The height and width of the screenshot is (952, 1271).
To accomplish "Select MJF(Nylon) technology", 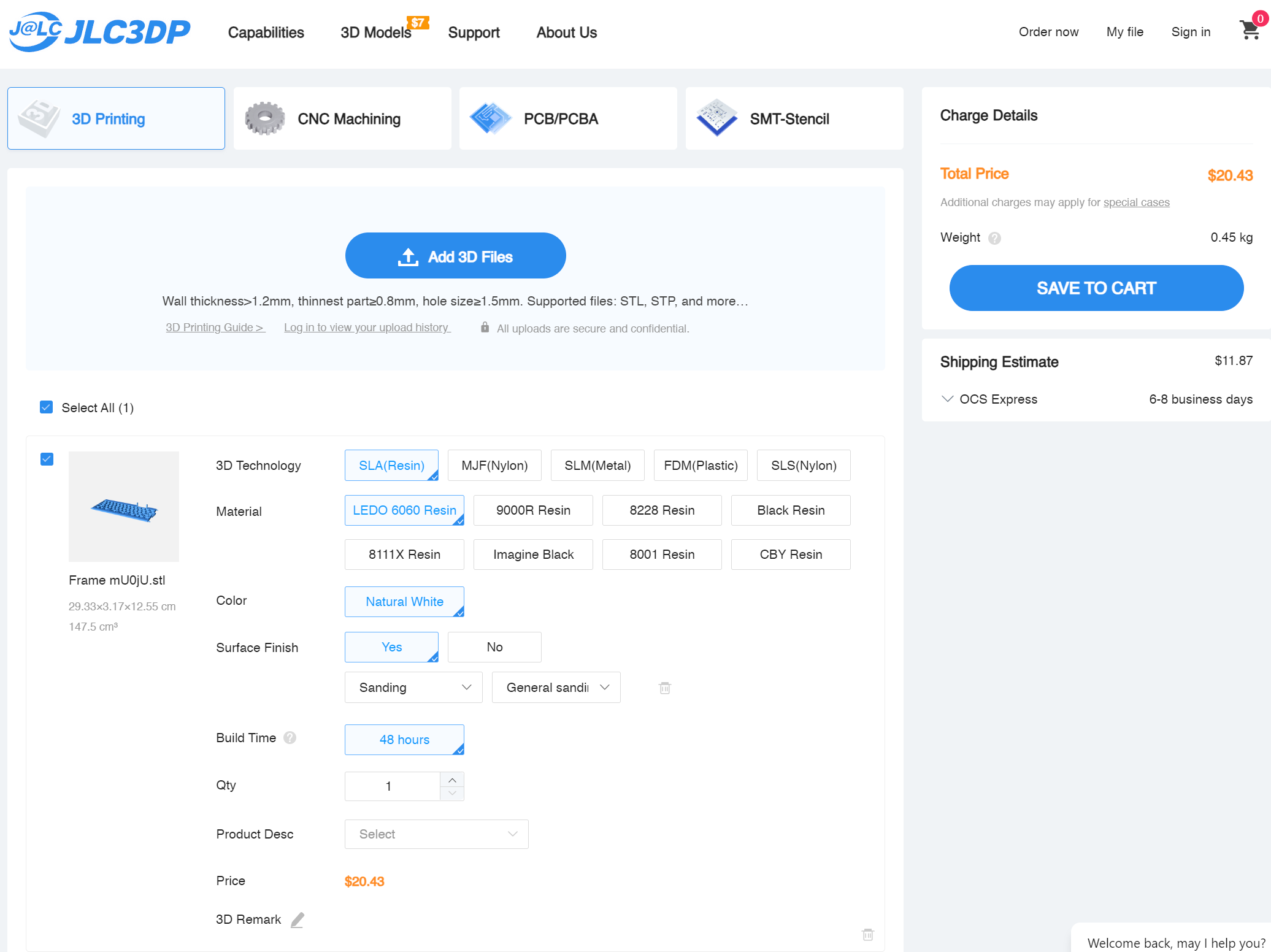I will 494,466.
